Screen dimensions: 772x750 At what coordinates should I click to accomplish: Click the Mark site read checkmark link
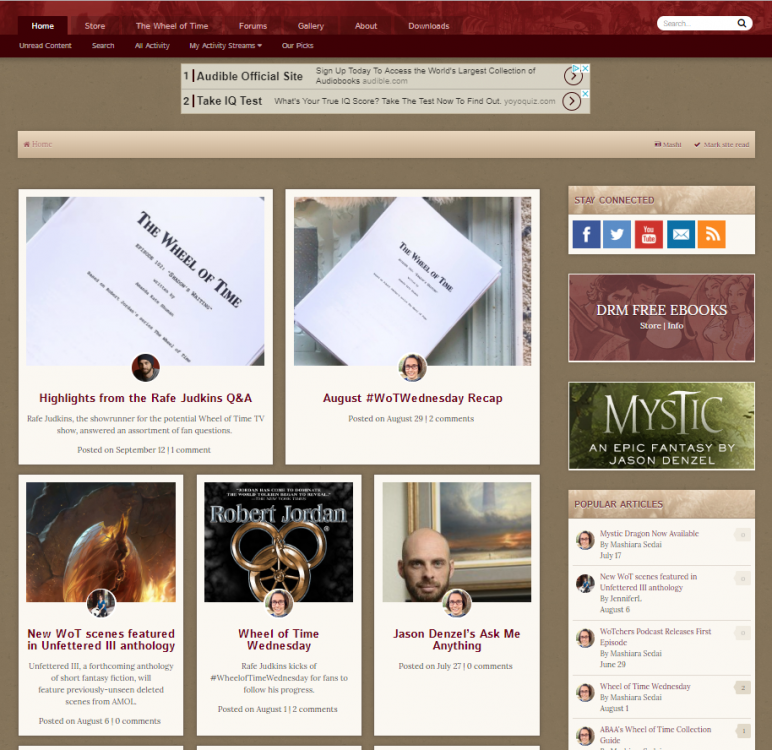pyautogui.click(x=721, y=144)
